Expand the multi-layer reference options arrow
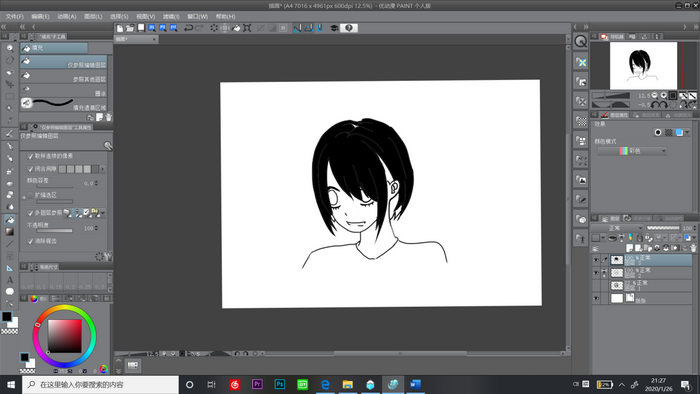 (x=103, y=213)
